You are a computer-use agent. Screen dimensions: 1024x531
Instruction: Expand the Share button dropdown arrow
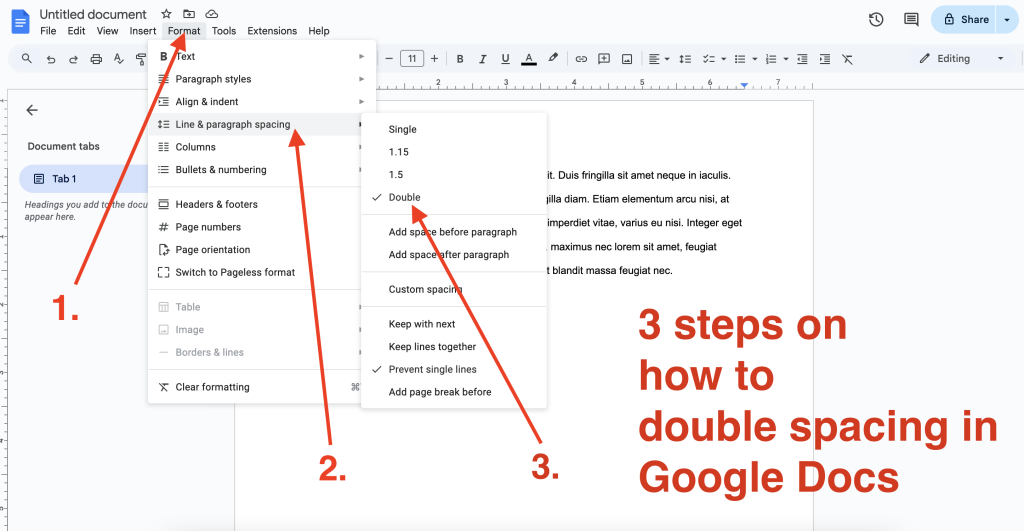pos(1006,19)
